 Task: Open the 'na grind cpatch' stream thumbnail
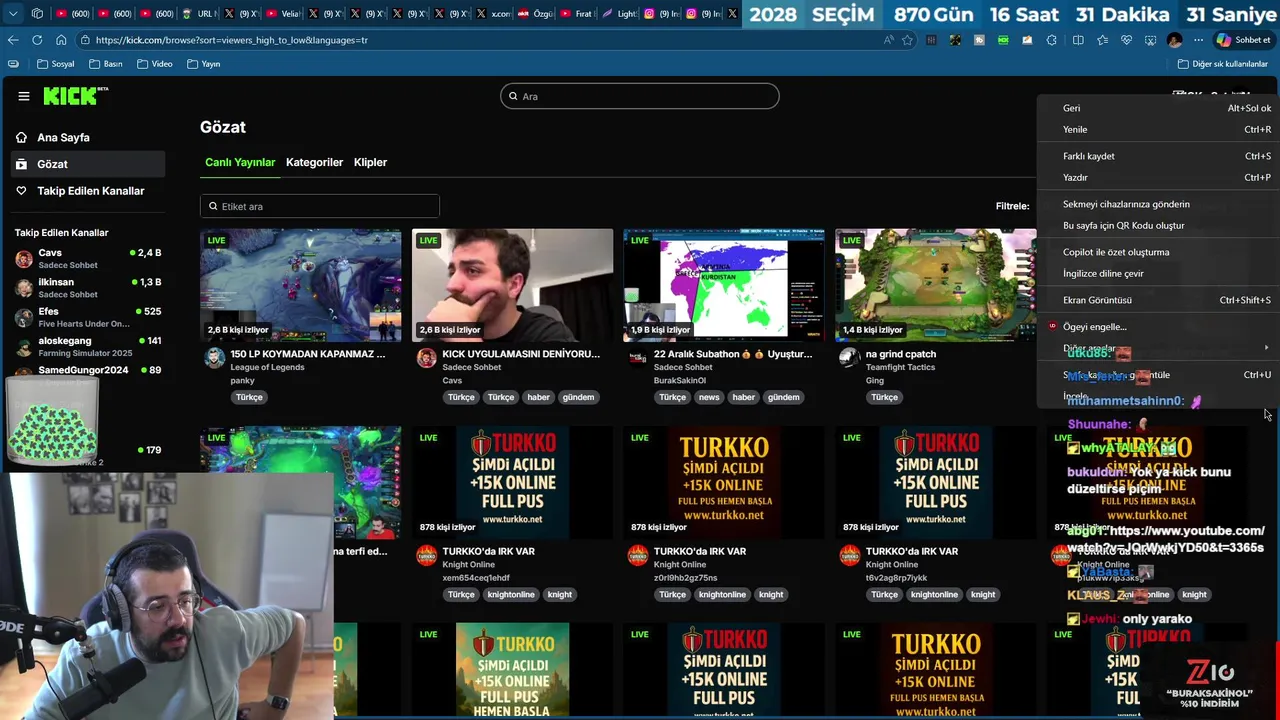936,285
